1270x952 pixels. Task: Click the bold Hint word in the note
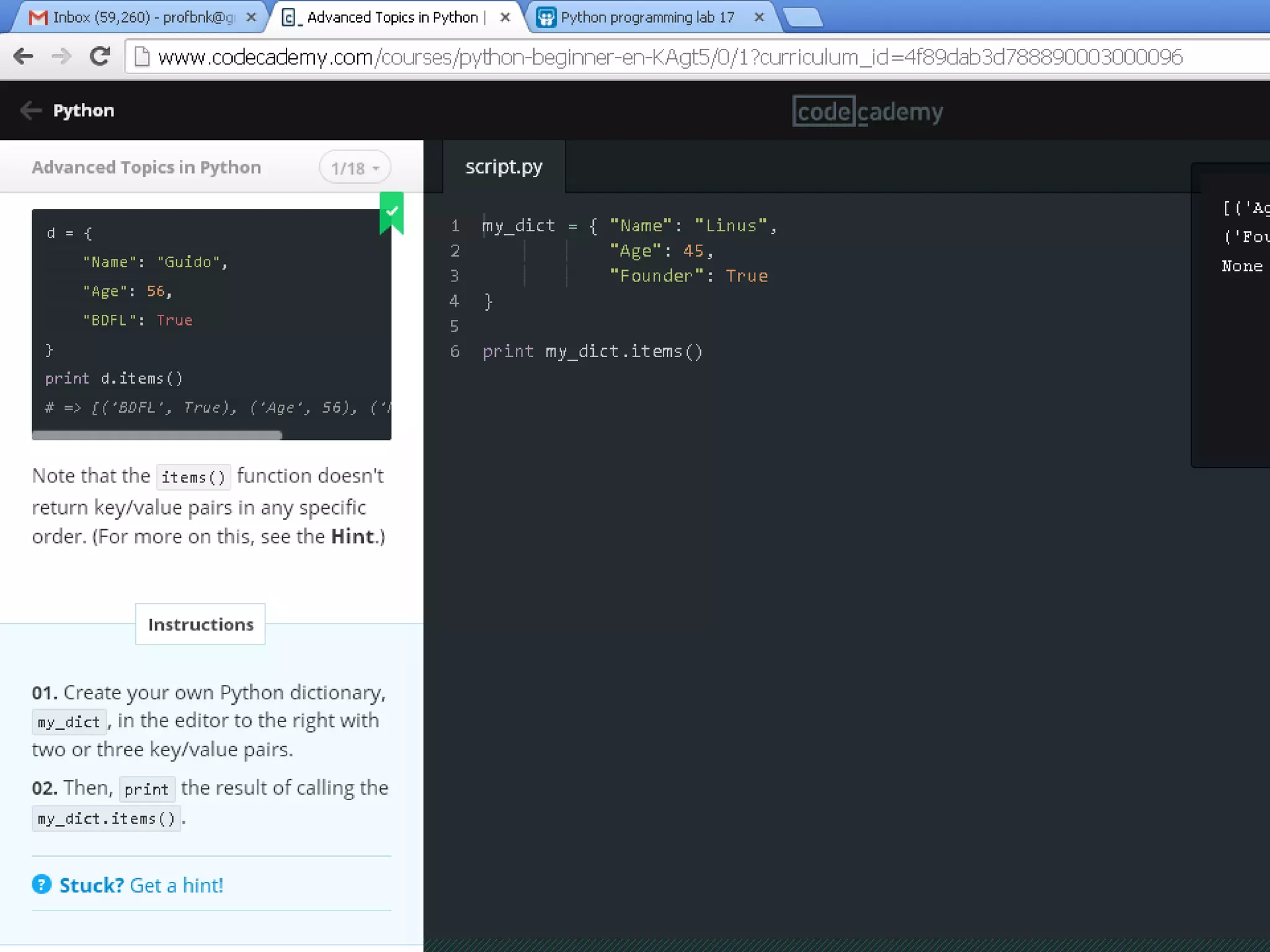click(352, 536)
